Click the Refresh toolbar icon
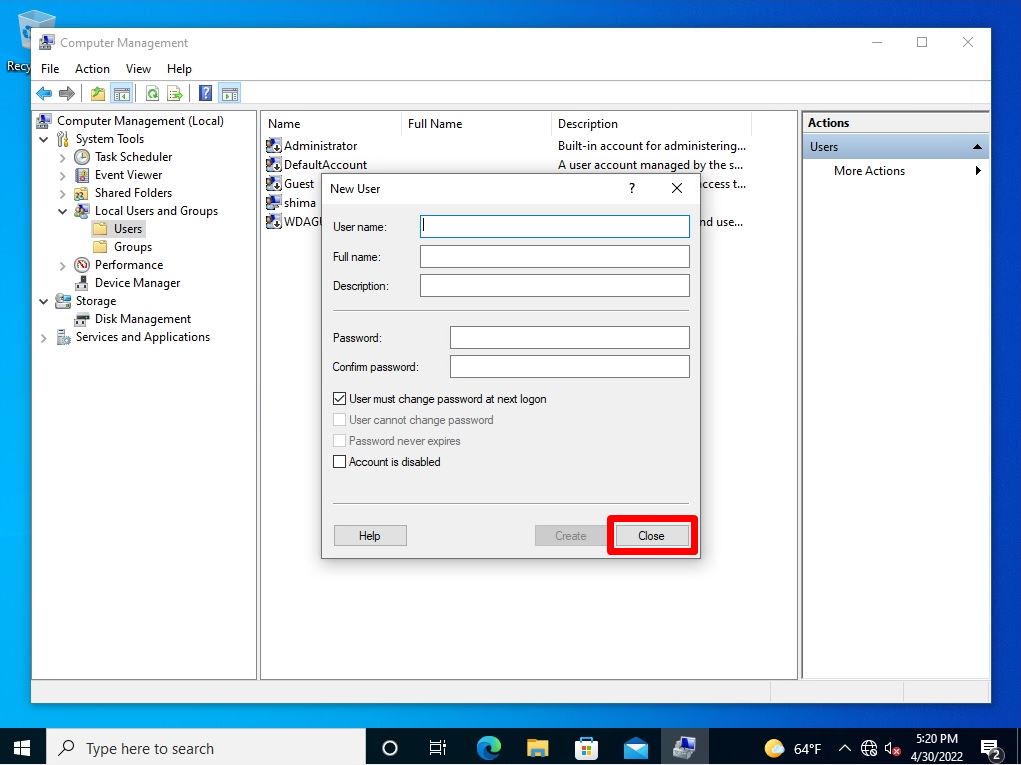The width and height of the screenshot is (1021, 765). click(152, 94)
